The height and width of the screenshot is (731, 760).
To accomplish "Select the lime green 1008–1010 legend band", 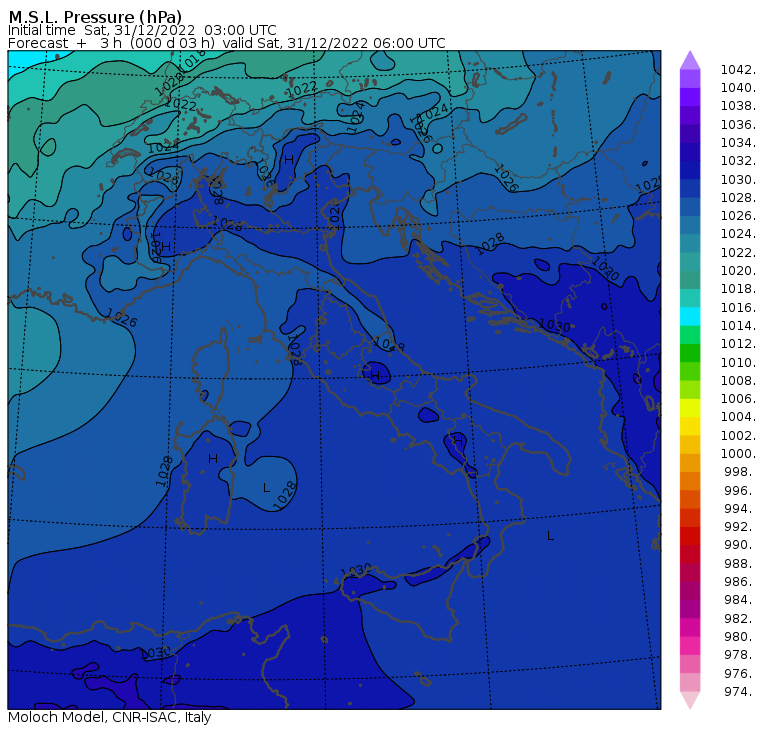I will click(690, 371).
